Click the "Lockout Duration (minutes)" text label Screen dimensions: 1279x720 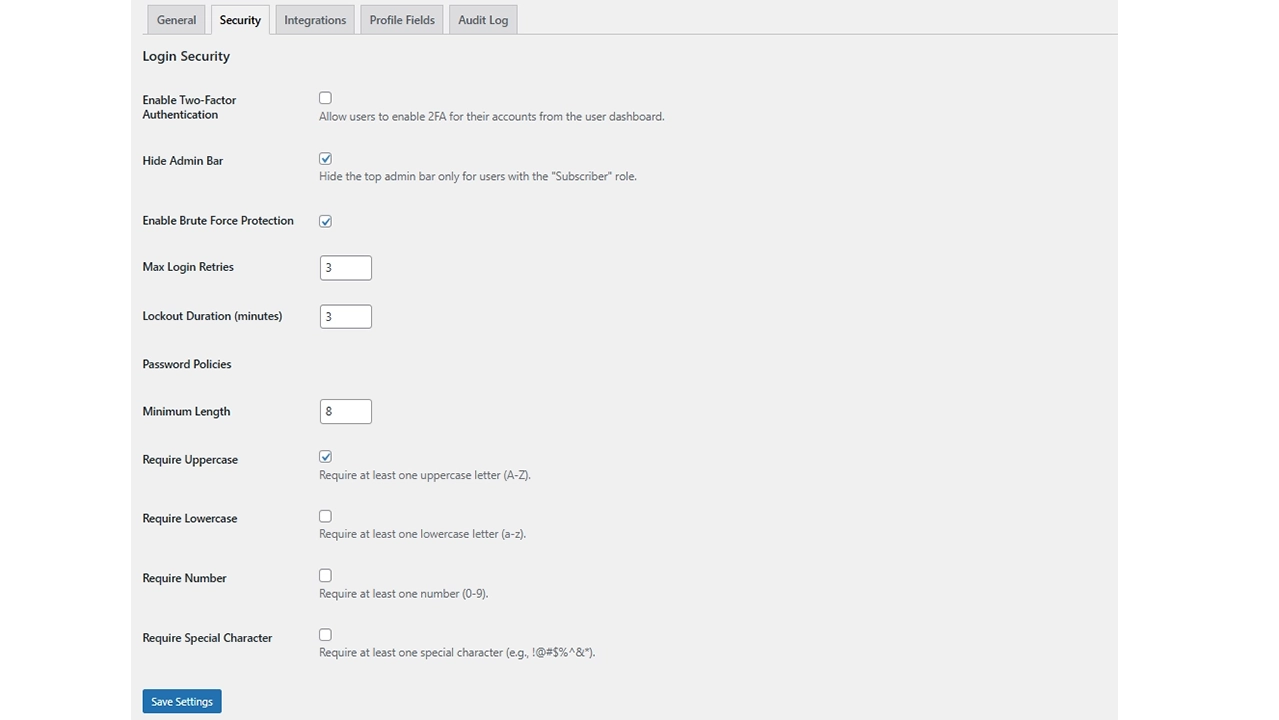point(212,316)
